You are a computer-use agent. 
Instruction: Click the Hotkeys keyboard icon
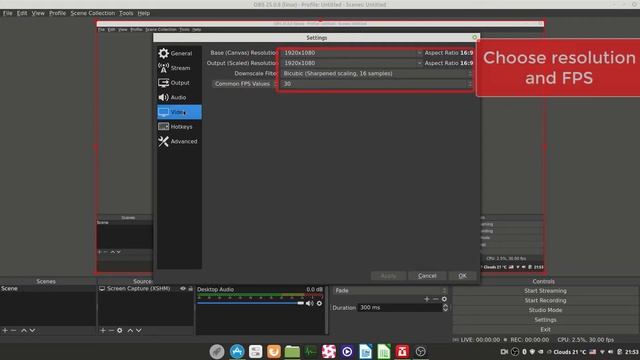(x=163, y=127)
